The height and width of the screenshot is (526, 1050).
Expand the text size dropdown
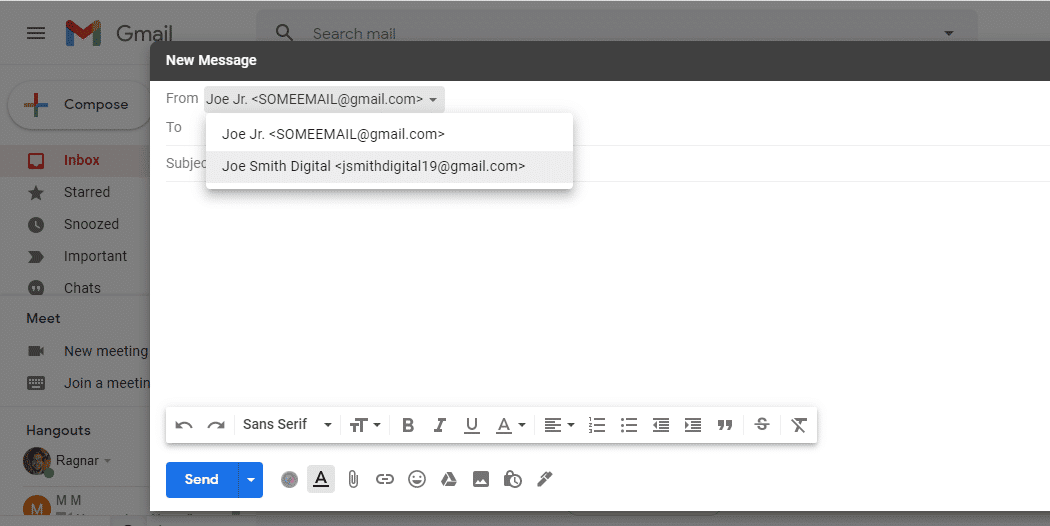[365, 425]
